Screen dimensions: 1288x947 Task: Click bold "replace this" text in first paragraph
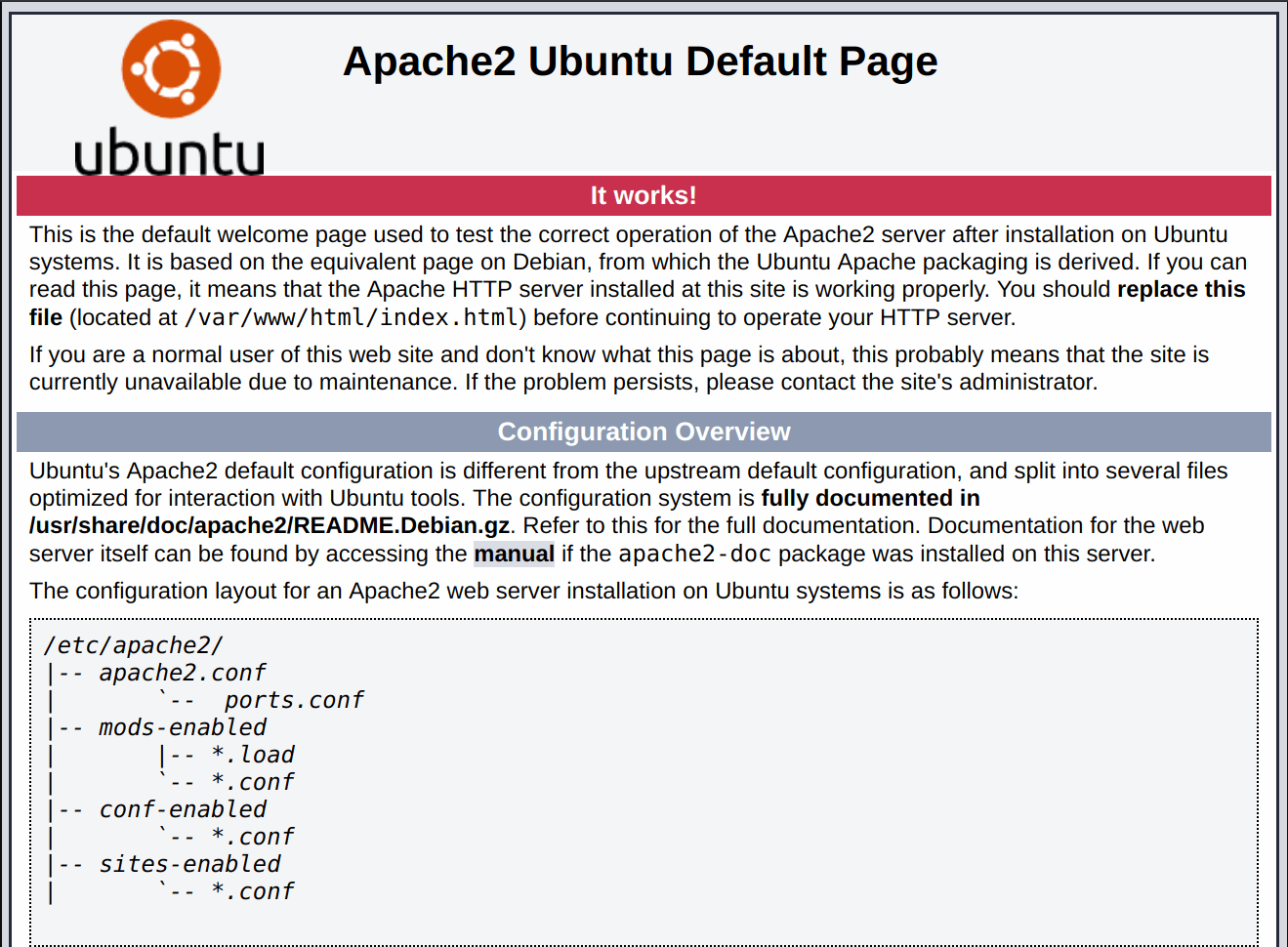(1181, 289)
